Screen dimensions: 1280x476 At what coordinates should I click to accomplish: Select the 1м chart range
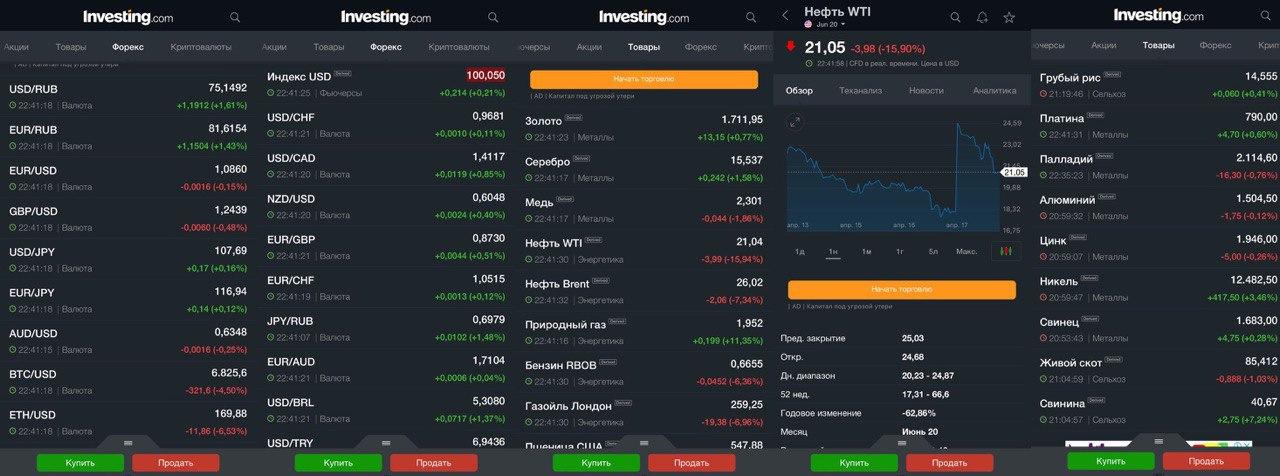click(867, 251)
